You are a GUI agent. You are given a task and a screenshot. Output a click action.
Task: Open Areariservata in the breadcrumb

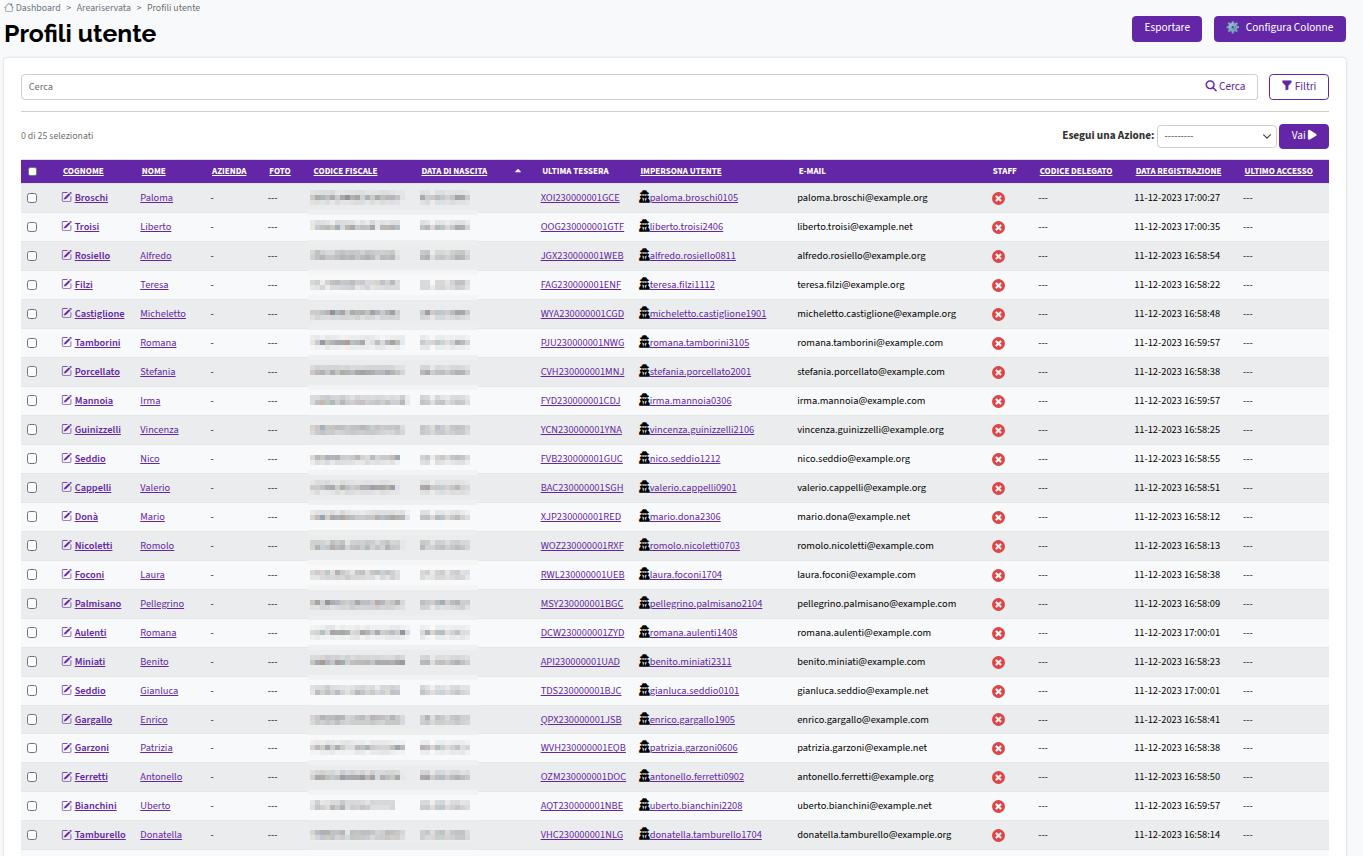(104, 8)
